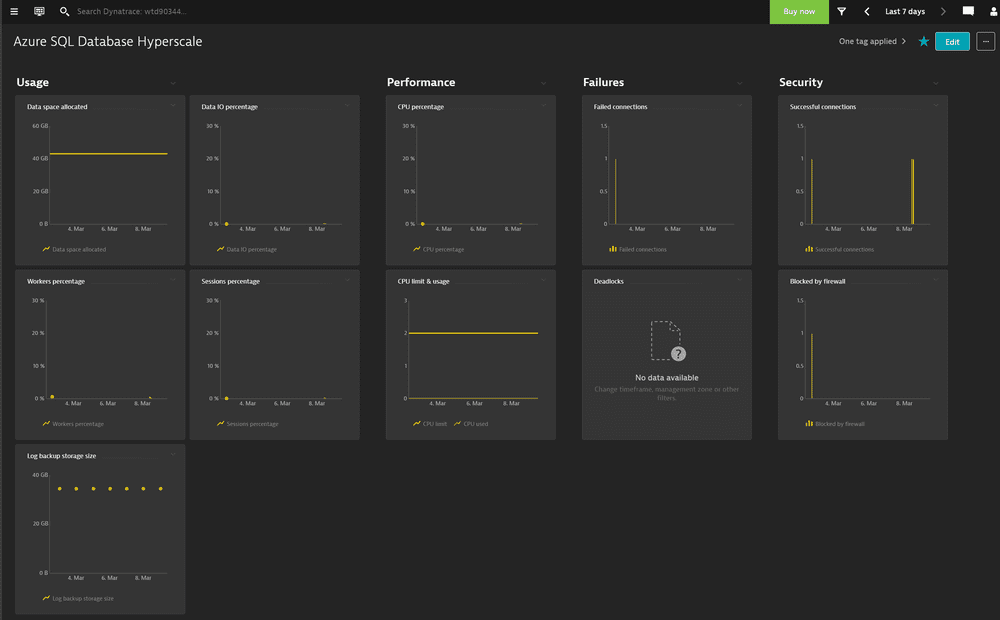Toggle the CPU limit series in the legend

tap(435, 423)
